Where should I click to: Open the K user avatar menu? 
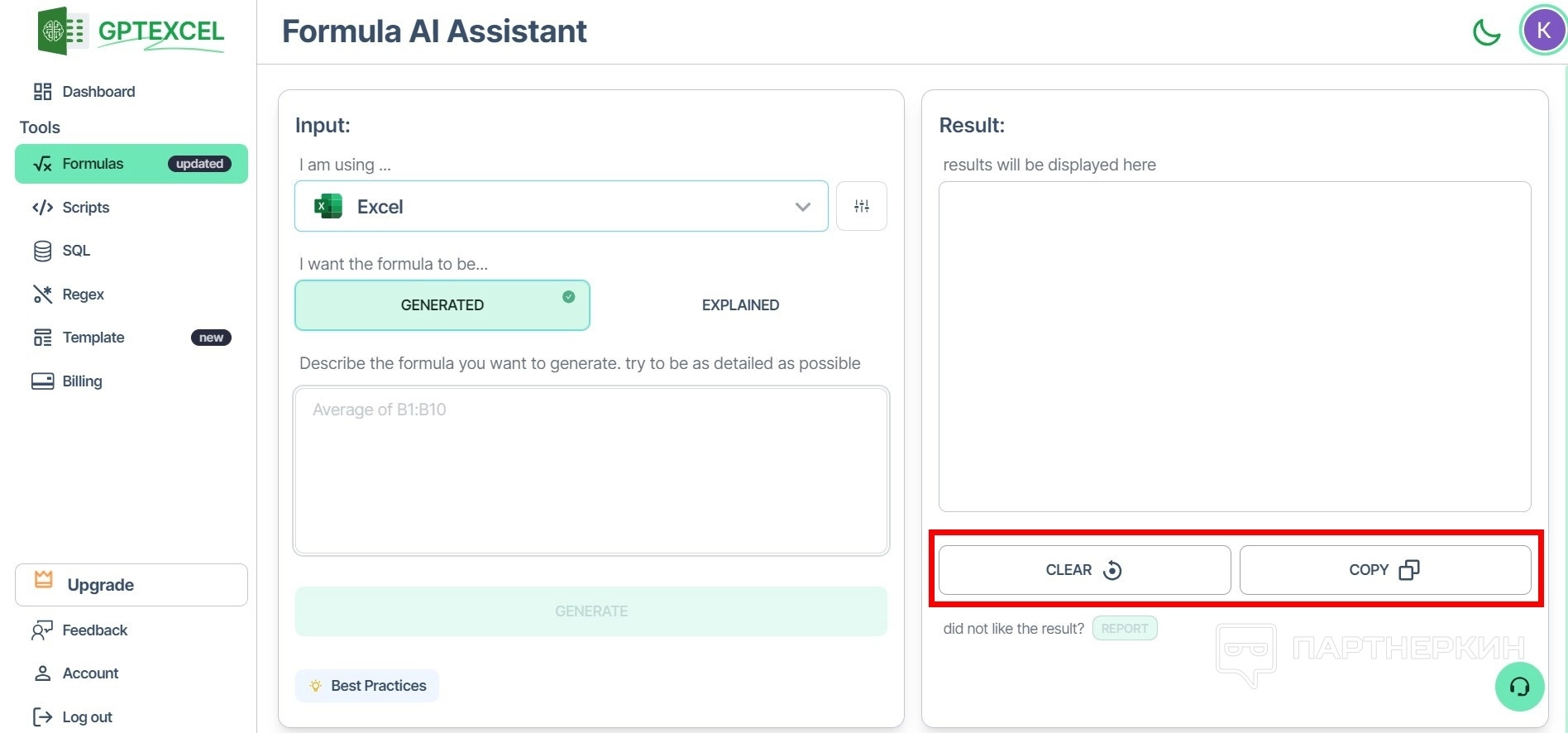(x=1543, y=31)
